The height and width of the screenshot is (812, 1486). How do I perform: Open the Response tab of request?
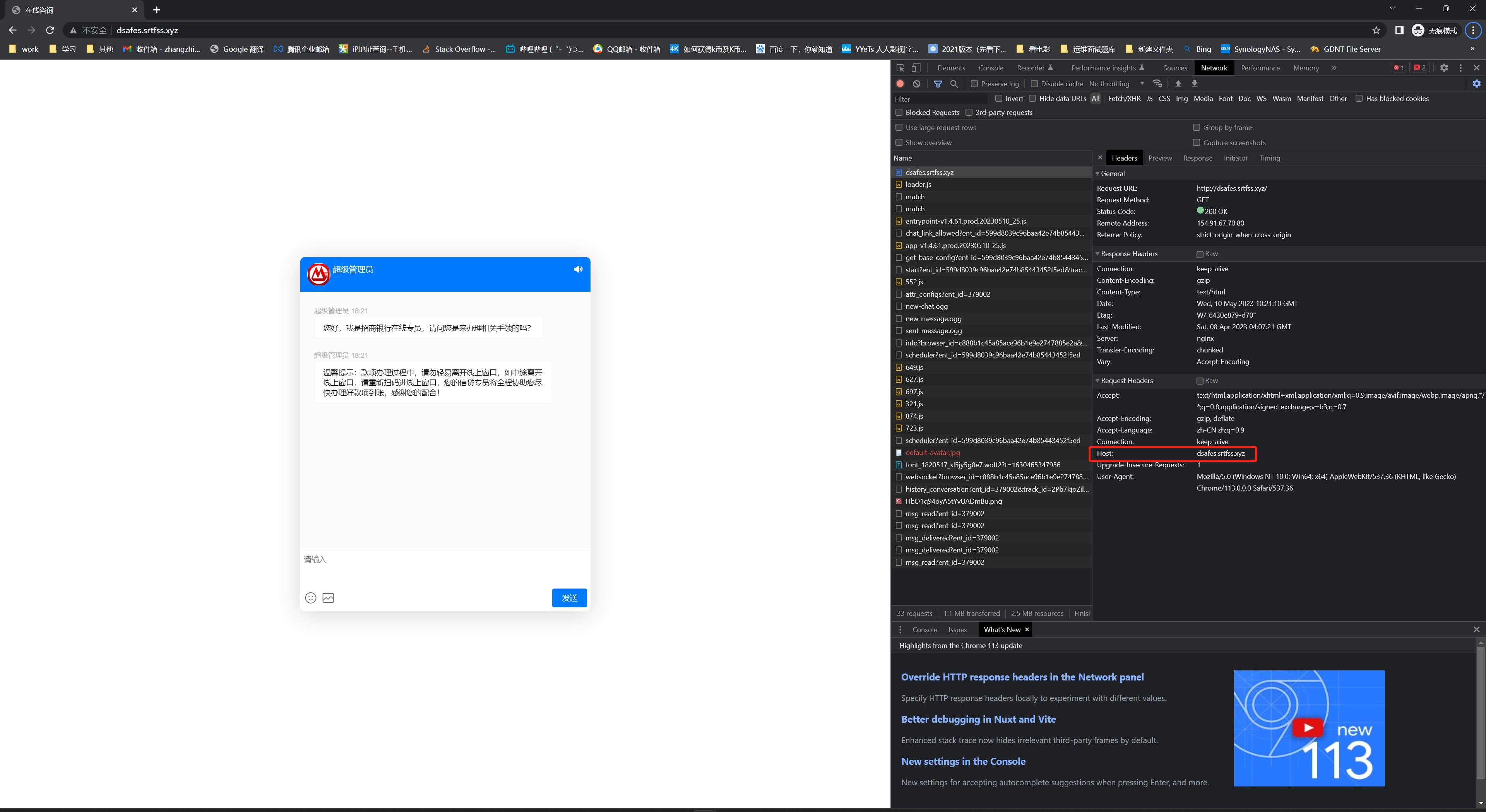(1197, 158)
